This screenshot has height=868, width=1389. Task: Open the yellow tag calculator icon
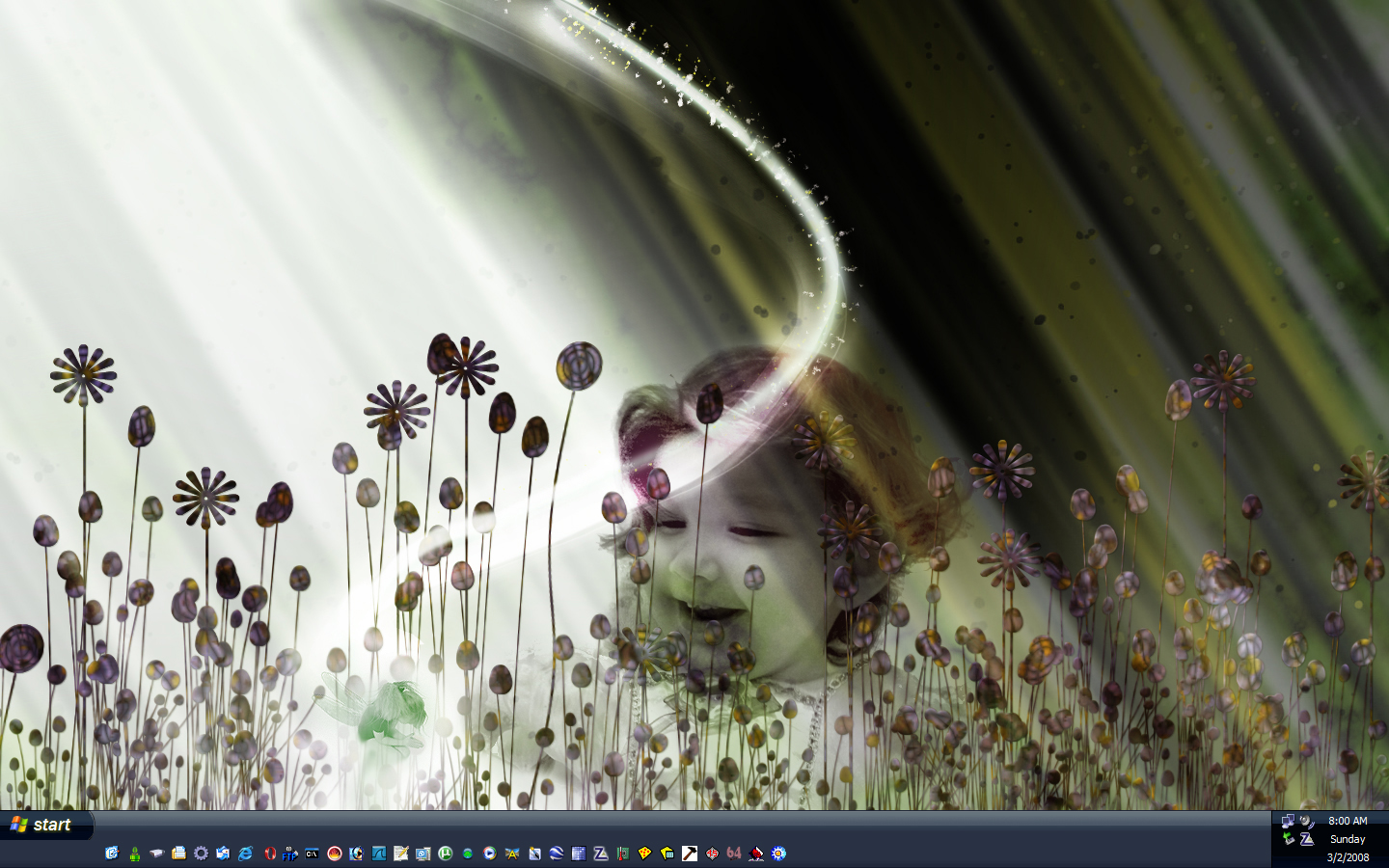[x=667, y=854]
